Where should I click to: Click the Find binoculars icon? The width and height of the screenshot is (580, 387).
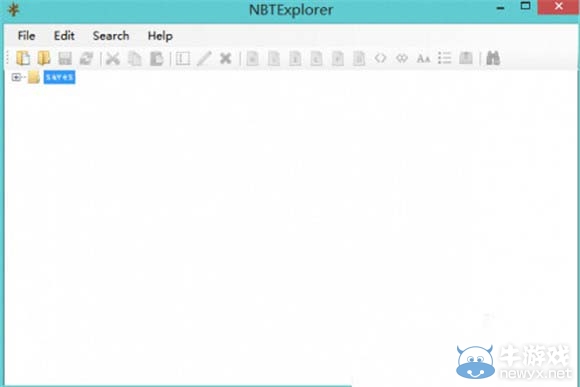(x=493, y=58)
